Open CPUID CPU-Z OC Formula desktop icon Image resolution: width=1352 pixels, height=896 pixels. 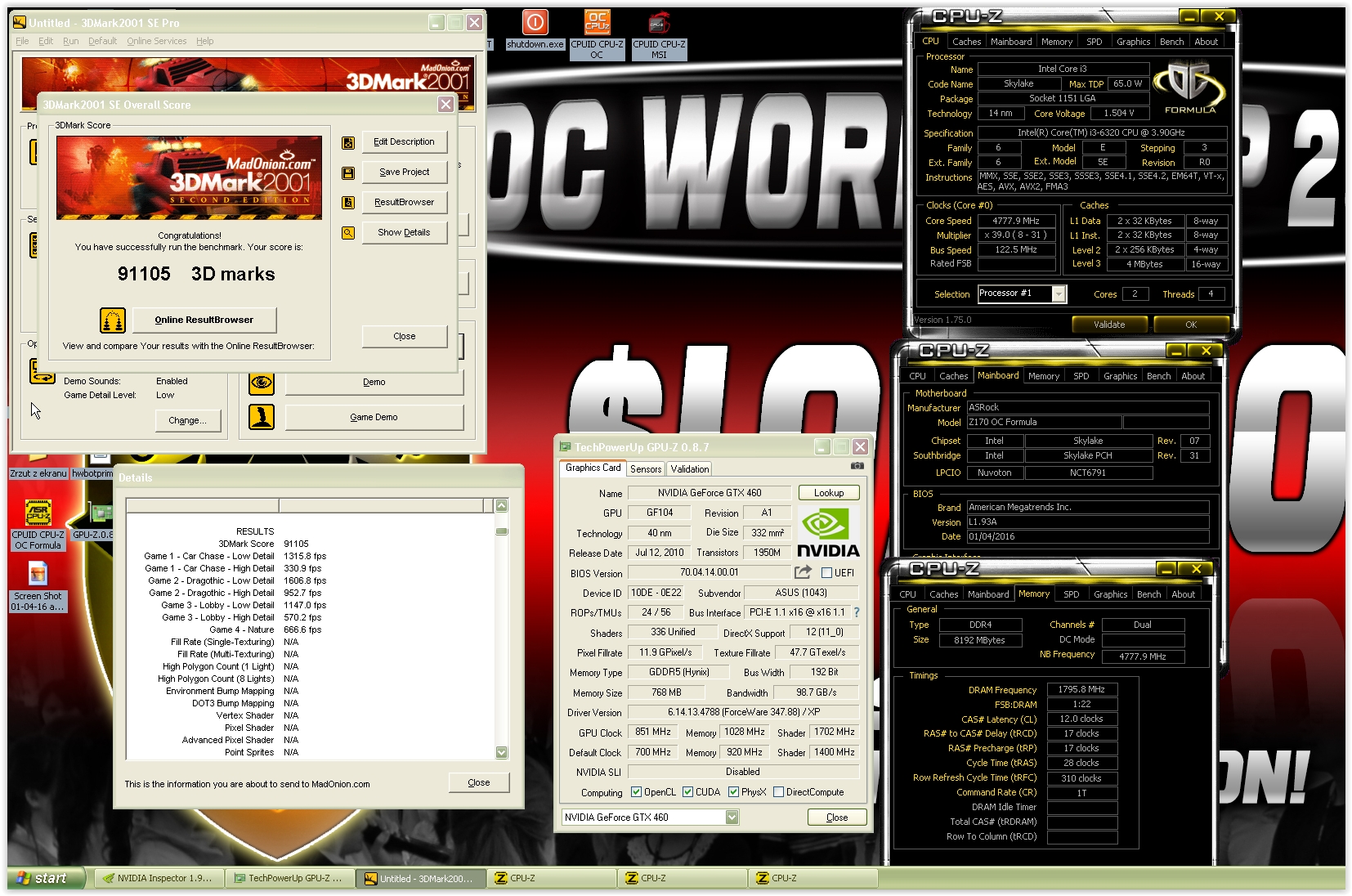[x=38, y=525]
